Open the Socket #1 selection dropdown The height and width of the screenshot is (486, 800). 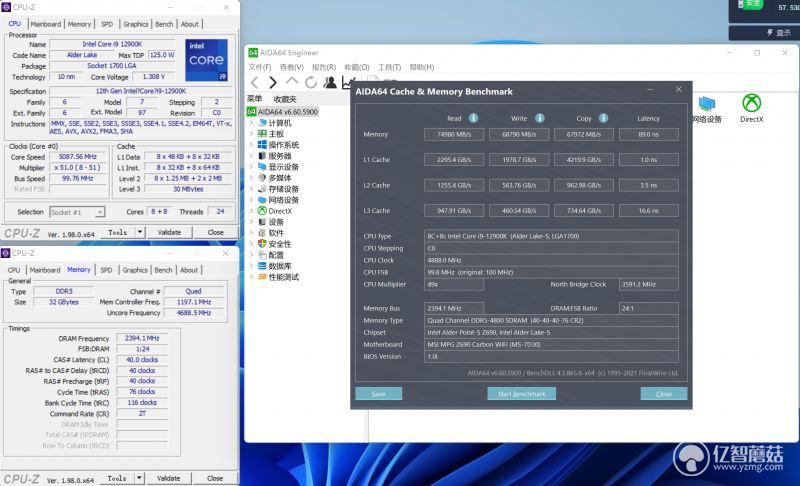pyautogui.click(x=77, y=212)
